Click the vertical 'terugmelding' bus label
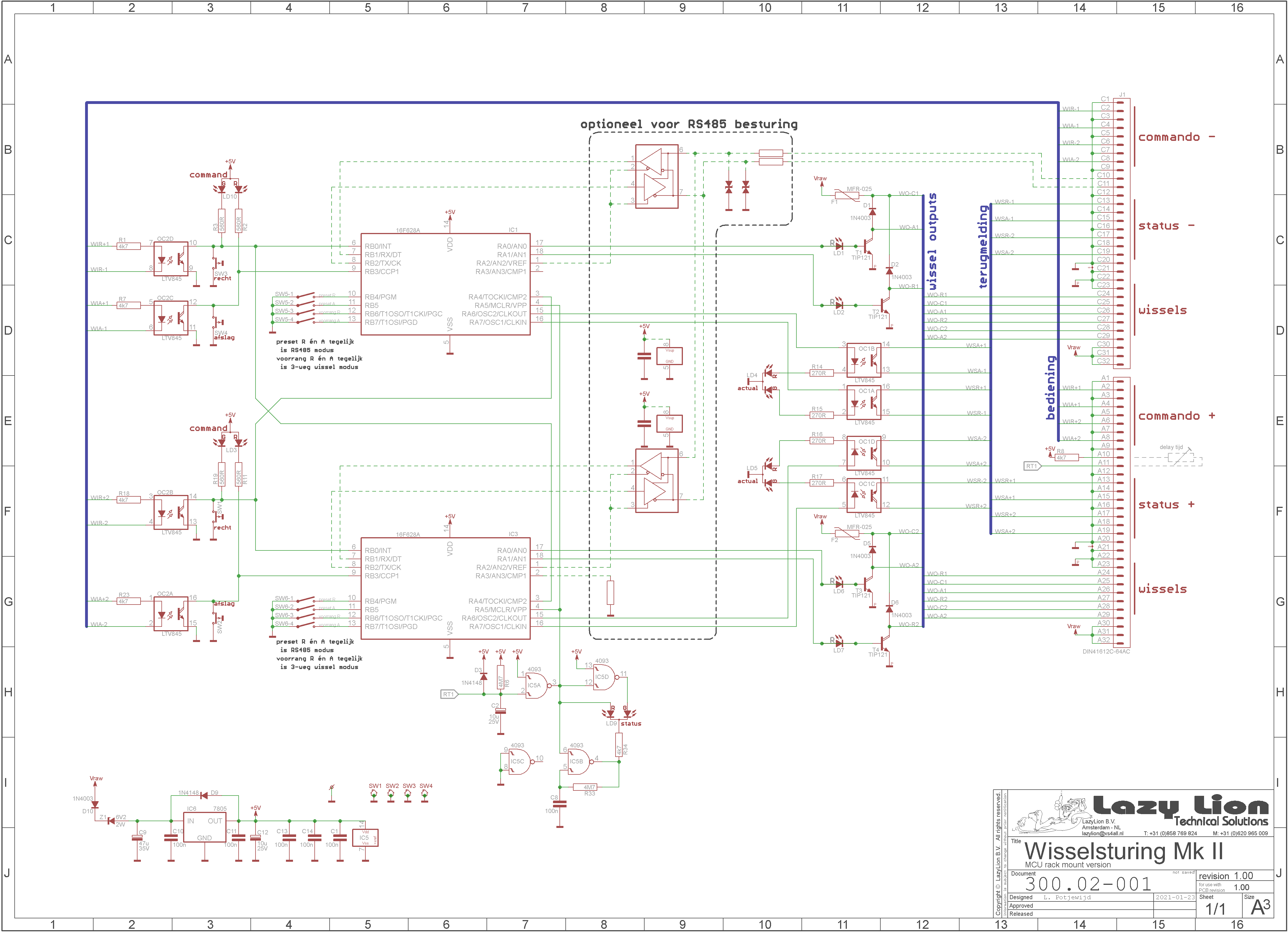This screenshot has width=1288, height=933. click(983, 247)
